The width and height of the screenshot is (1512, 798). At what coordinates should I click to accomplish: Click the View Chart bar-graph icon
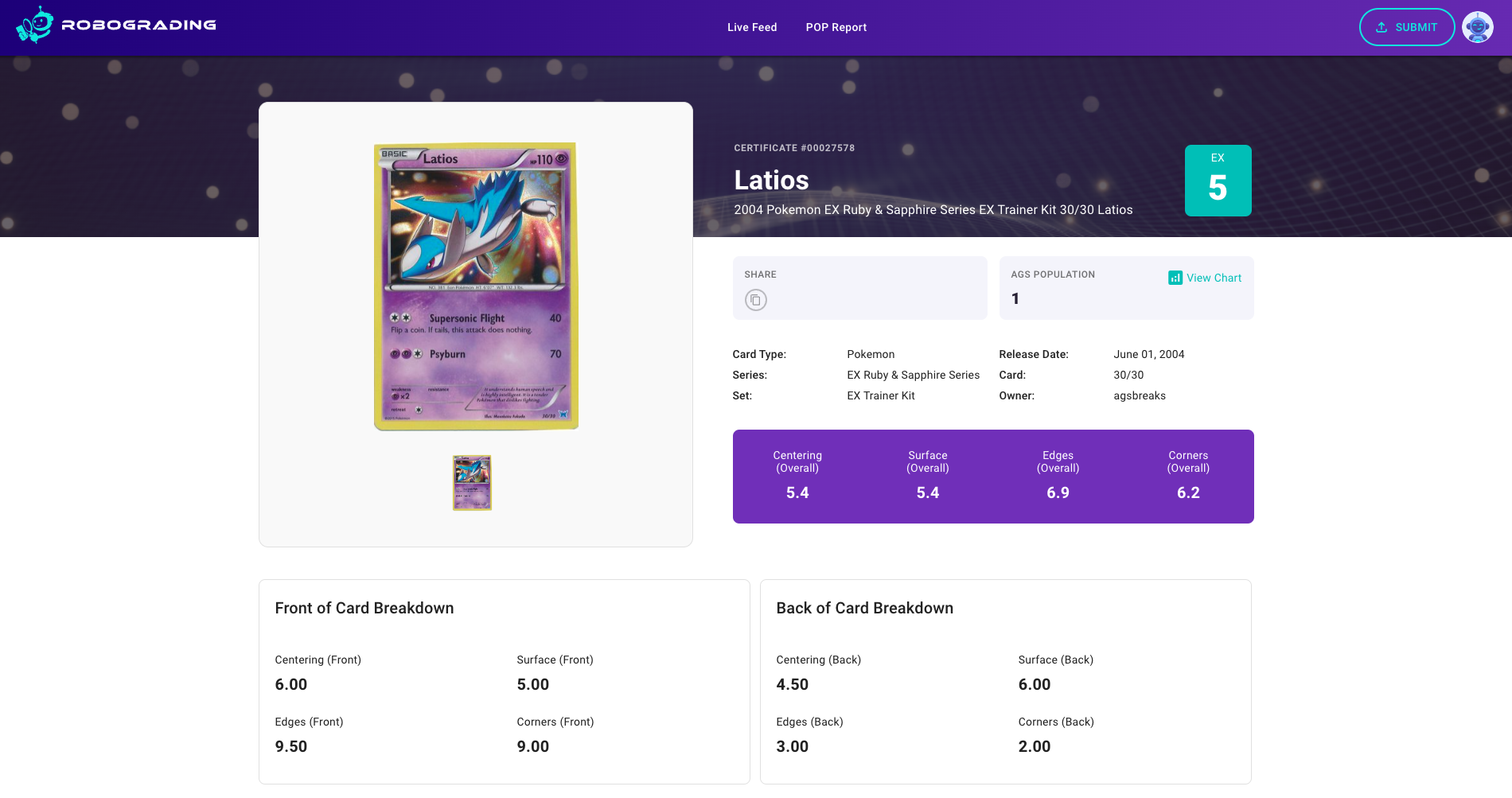(1175, 278)
